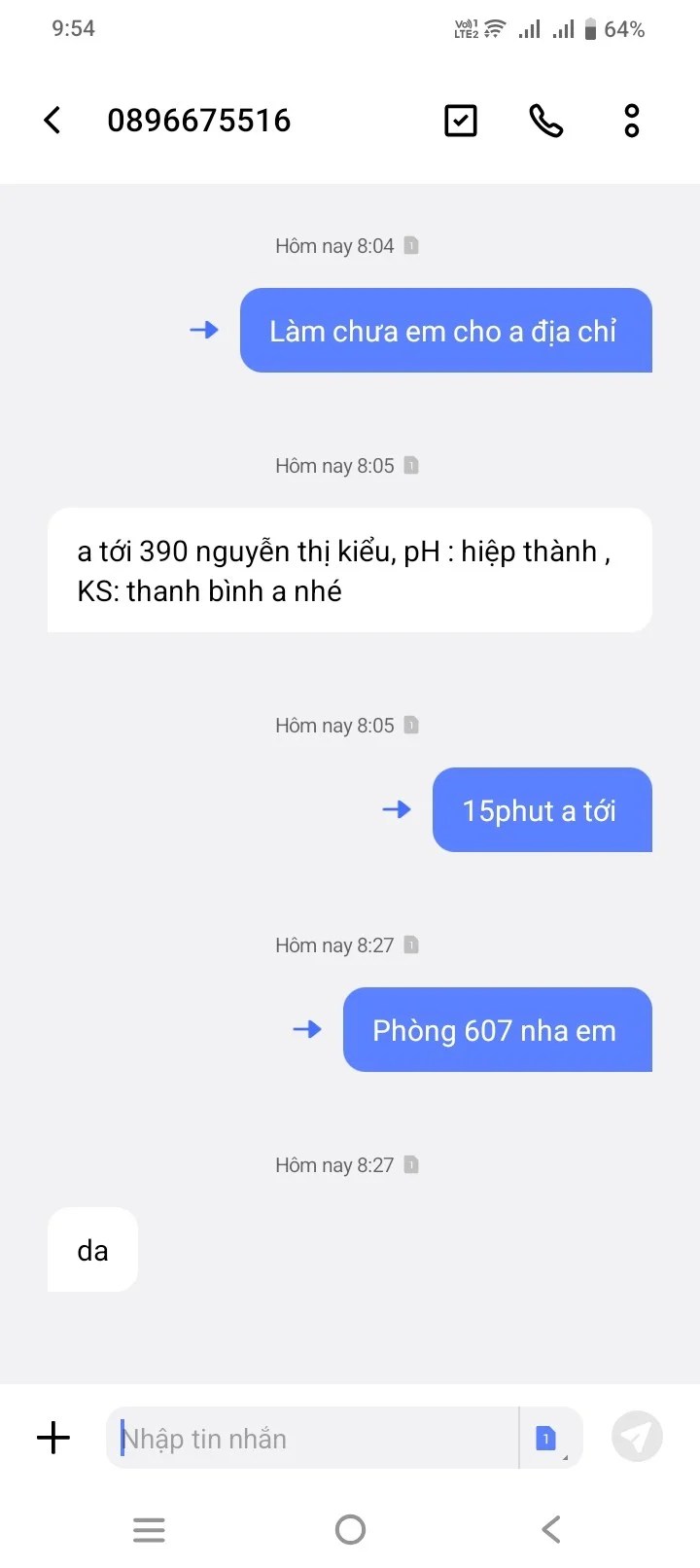Screen dimensions: 700x1568
Task: Toggle message selection with the checkbox icon
Action: pyautogui.click(x=461, y=121)
